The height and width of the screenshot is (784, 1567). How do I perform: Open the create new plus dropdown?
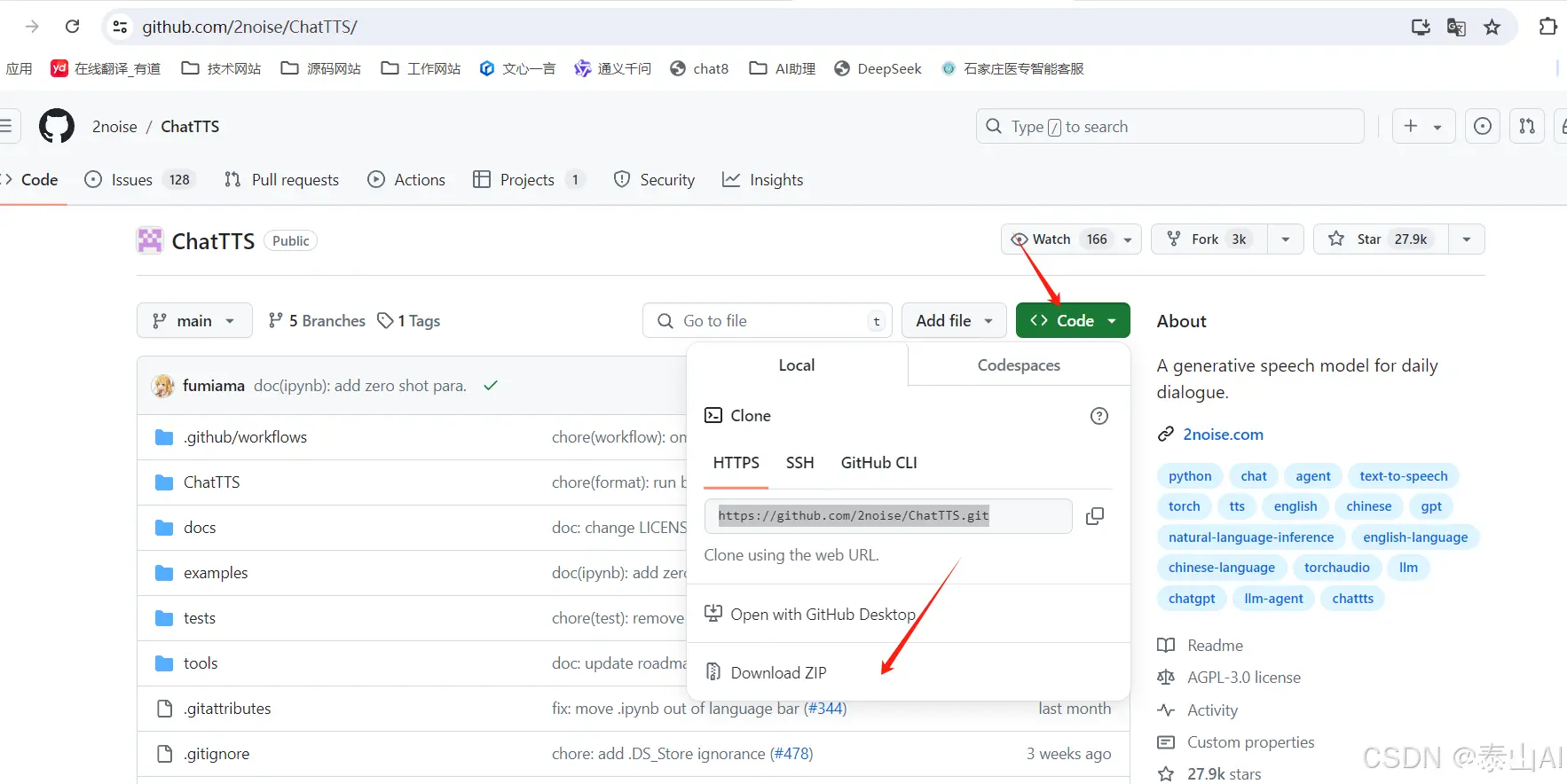click(x=1422, y=126)
